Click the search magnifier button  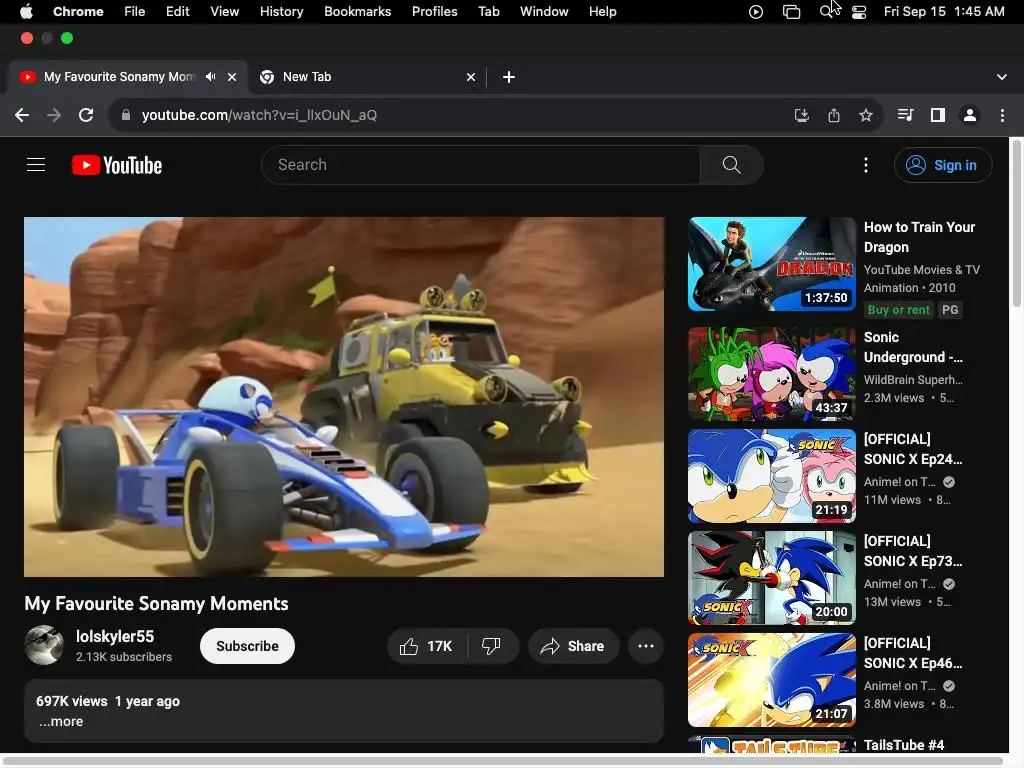(731, 165)
